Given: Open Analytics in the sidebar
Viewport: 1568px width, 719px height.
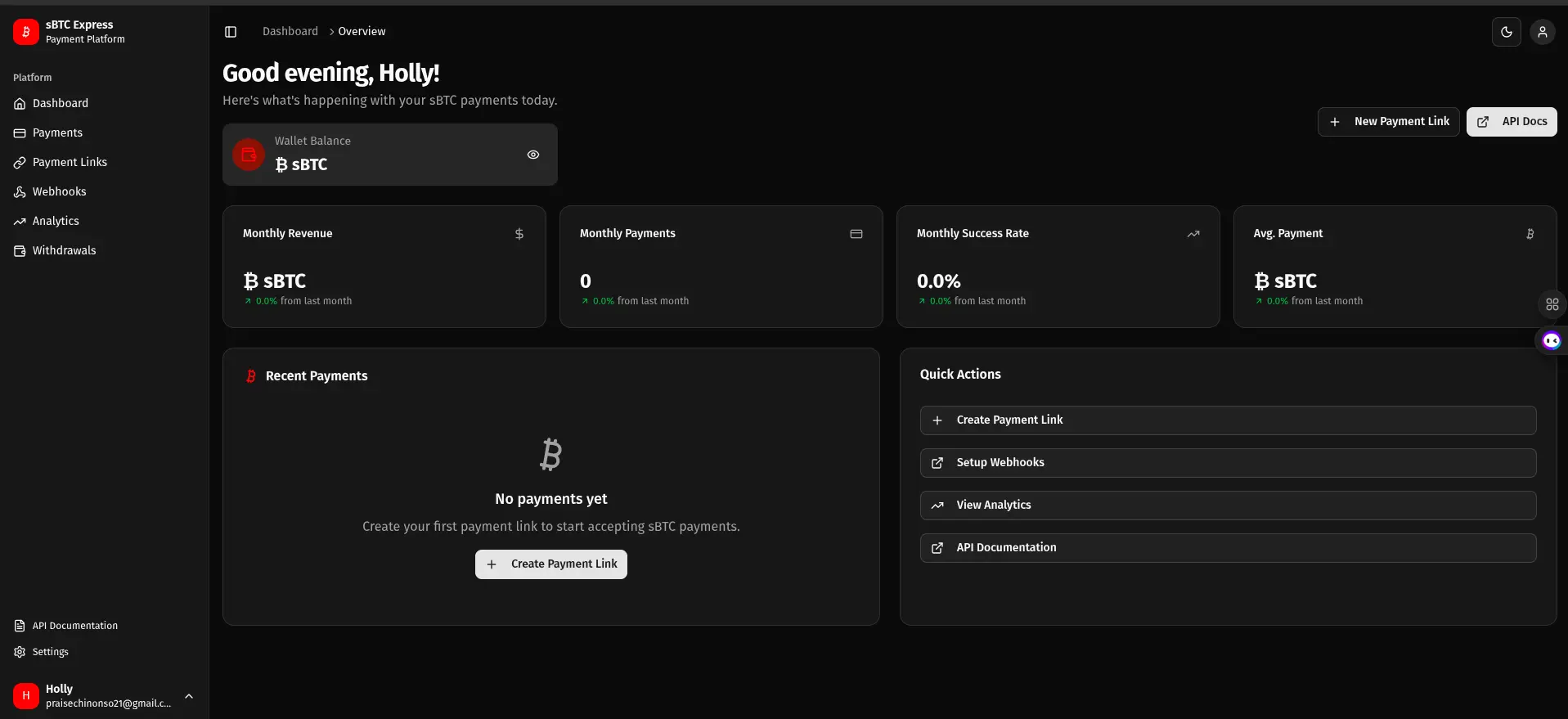Looking at the screenshot, I should click(104, 221).
